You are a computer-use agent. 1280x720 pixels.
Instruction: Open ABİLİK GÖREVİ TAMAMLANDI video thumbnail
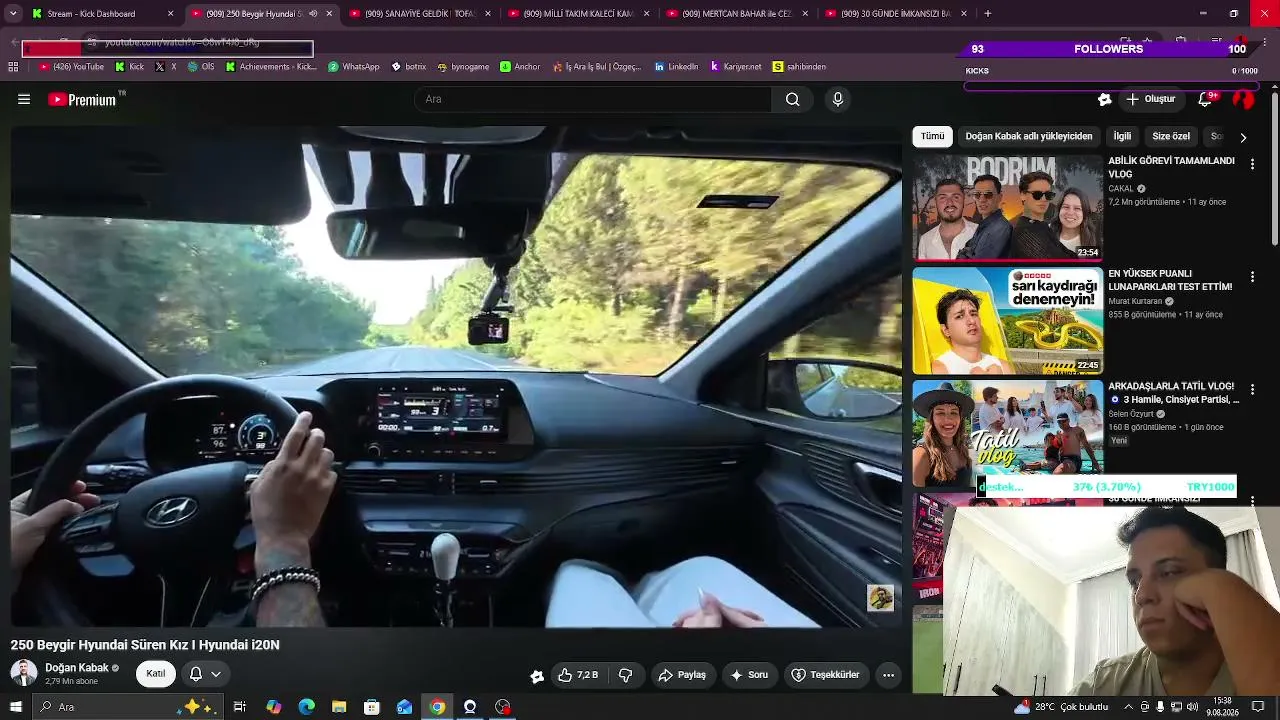tap(1008, 207)
